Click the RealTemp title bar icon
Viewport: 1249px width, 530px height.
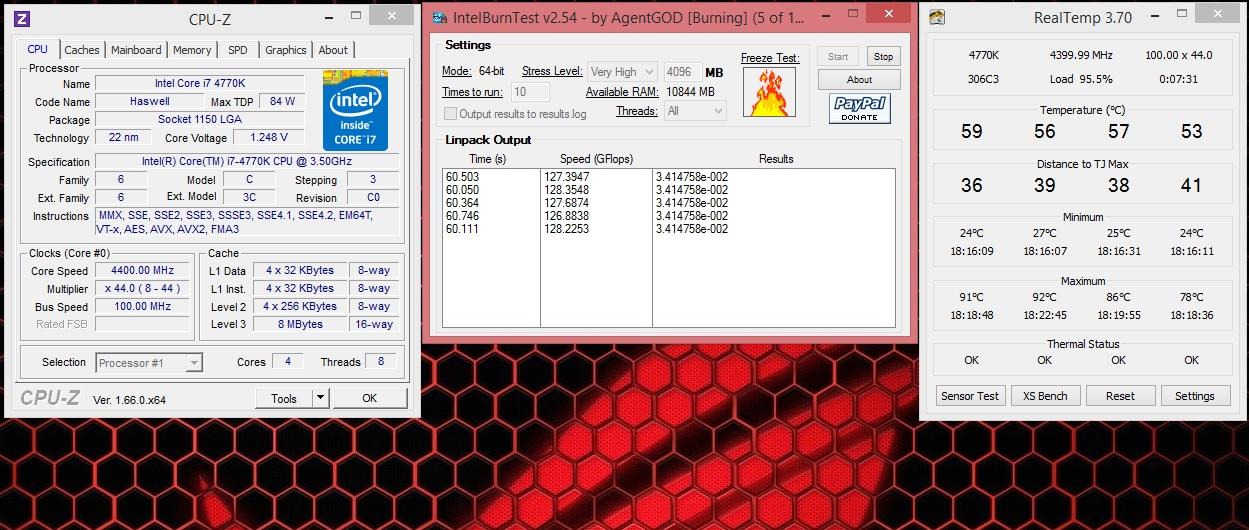click(937, 17)
